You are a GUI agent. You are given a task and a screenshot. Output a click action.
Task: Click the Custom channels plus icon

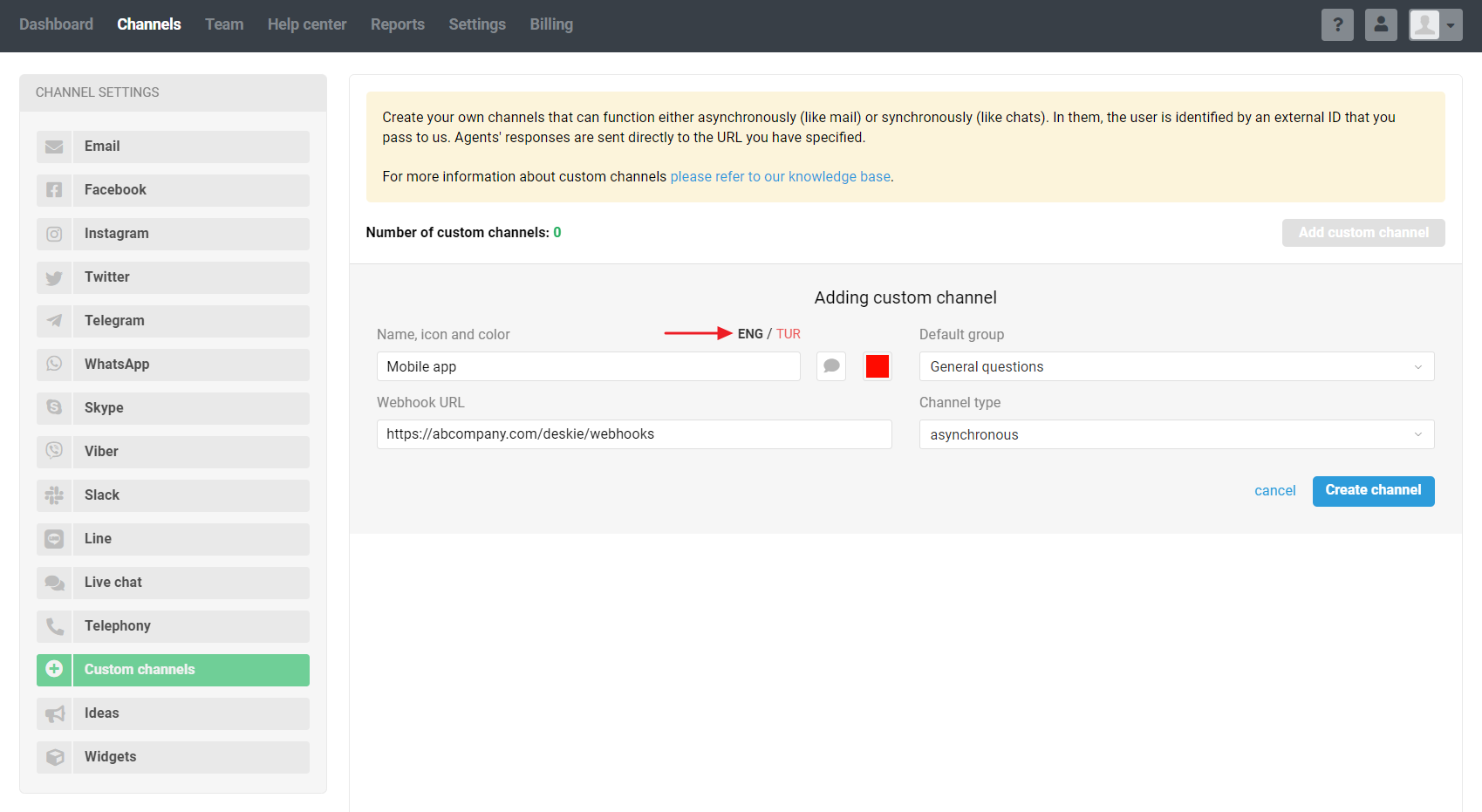tap(54, 670)
